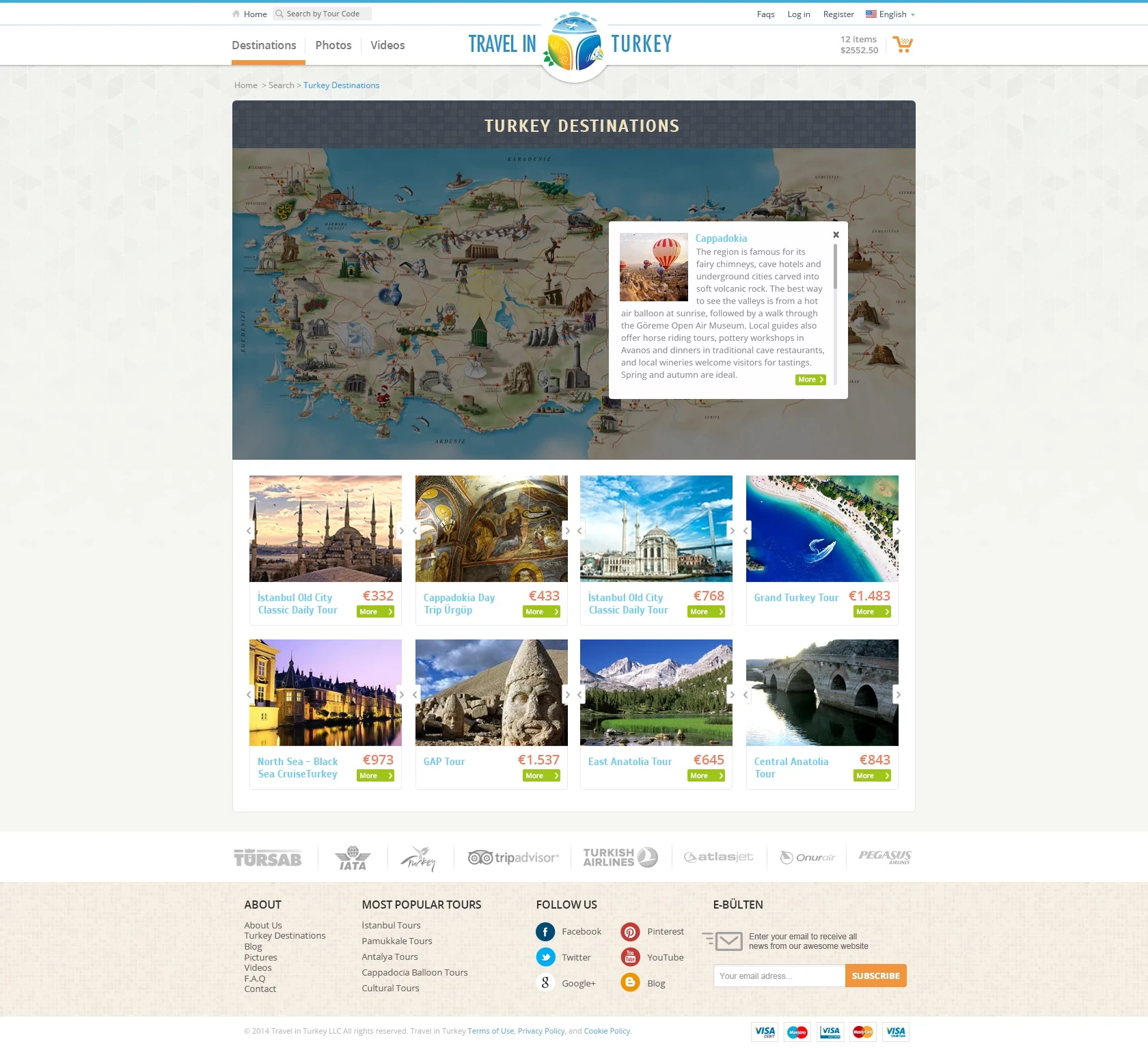Open the Register link
This screenshot has height=1048, width=1148.
pyautogui.click(x=838, y=14)
